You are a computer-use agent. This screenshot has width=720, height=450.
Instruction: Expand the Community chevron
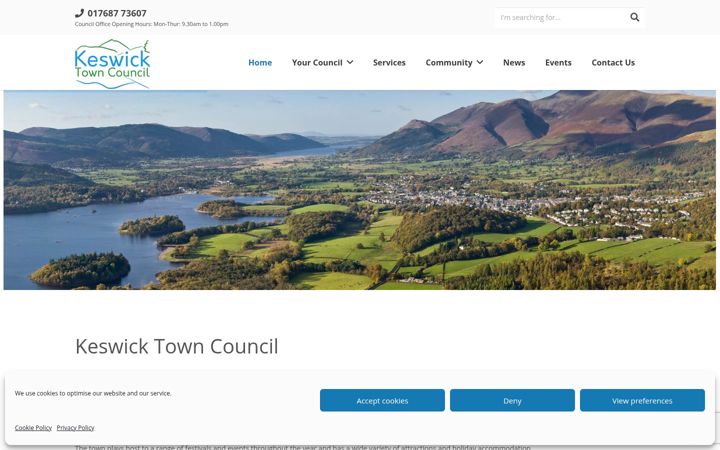[x=480, y=62]
